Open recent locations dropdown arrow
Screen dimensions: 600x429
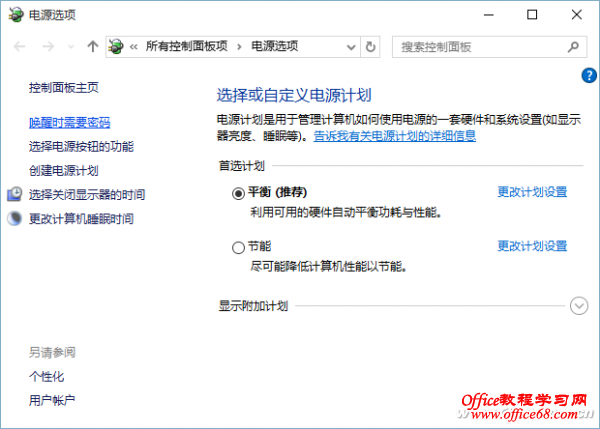(71, 47)
